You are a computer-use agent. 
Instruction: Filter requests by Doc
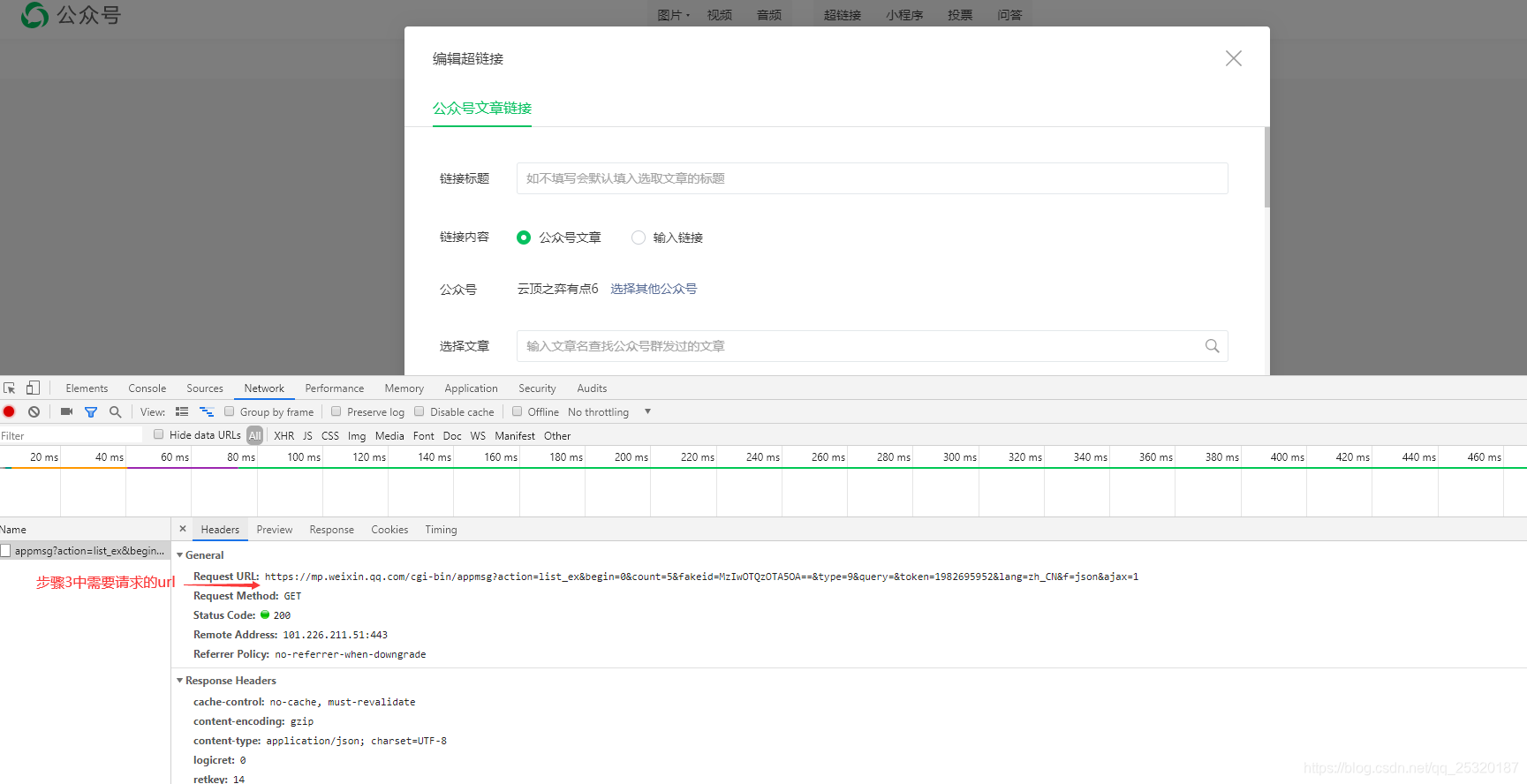pyautogui.click(x=452, y=435)
